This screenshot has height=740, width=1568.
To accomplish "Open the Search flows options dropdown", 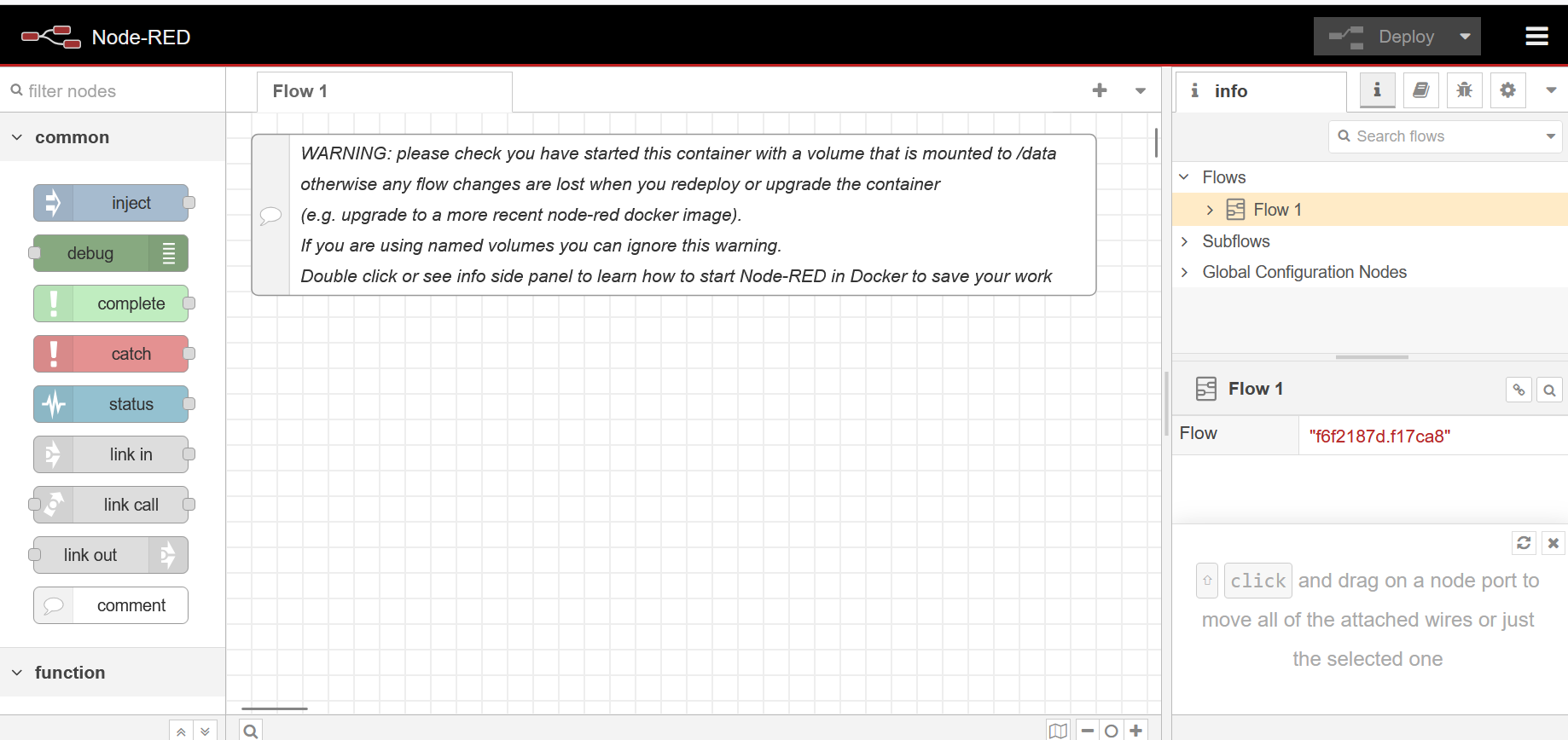I will (x=1551, y=136).
